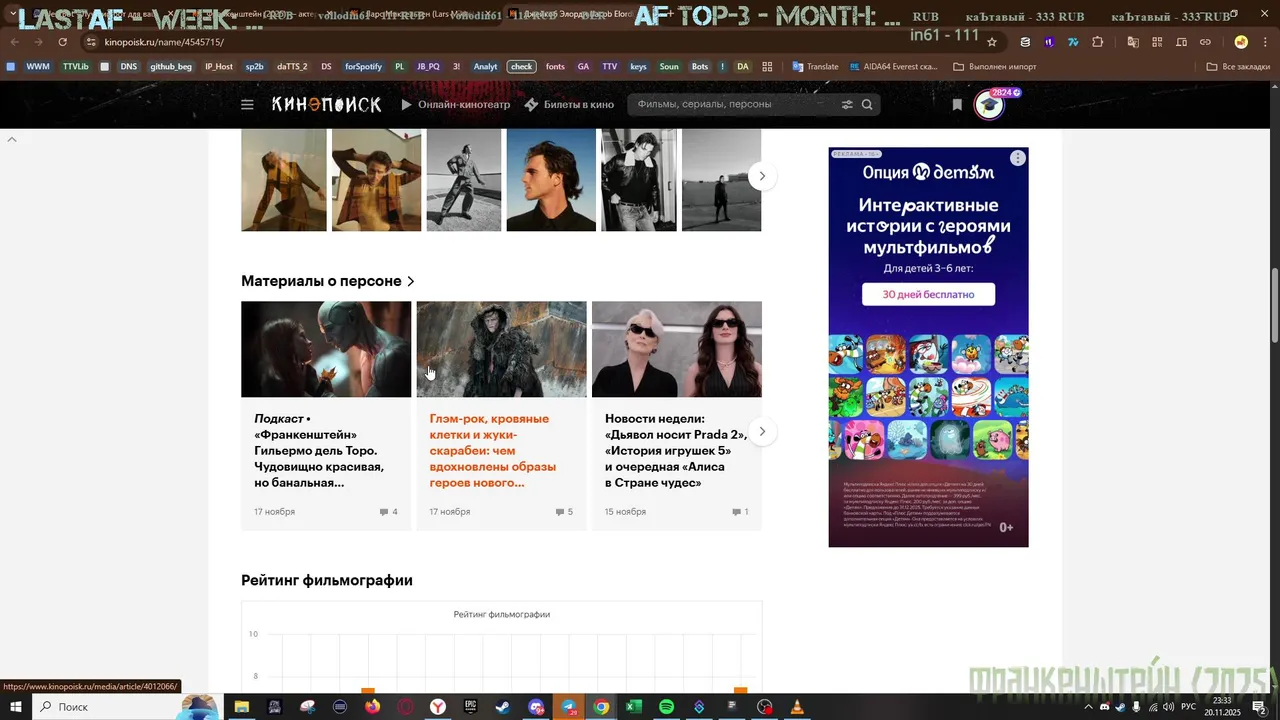Open Билеты в кино from the header

tap(569, 104)
